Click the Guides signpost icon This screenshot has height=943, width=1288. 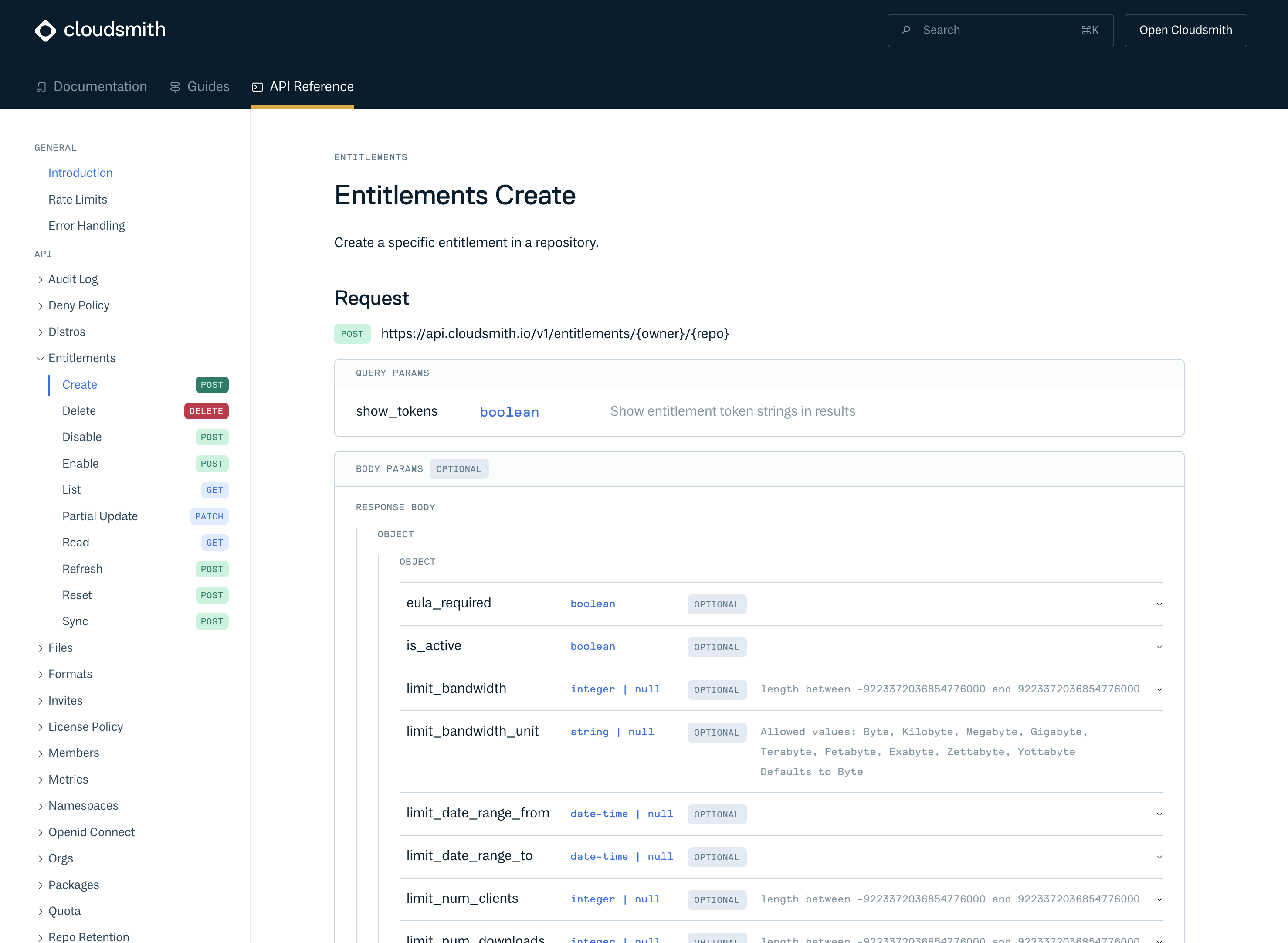(175, 87)
